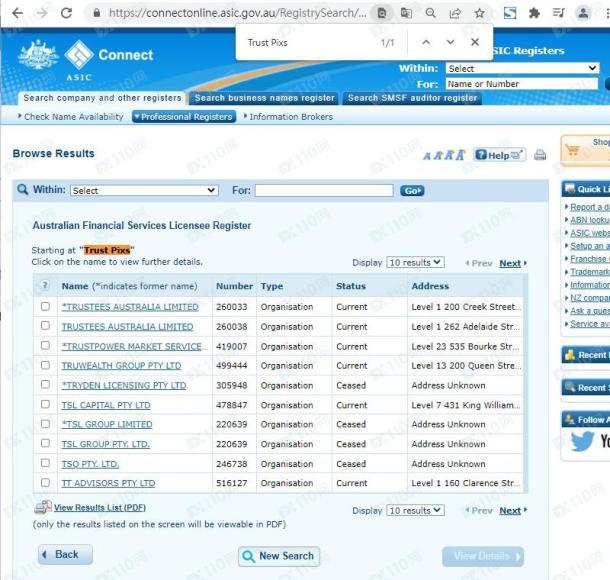The height and width of the screenshot is (580, 610).
Task: Click the blue square extension icon
Action: pos(510,13)
